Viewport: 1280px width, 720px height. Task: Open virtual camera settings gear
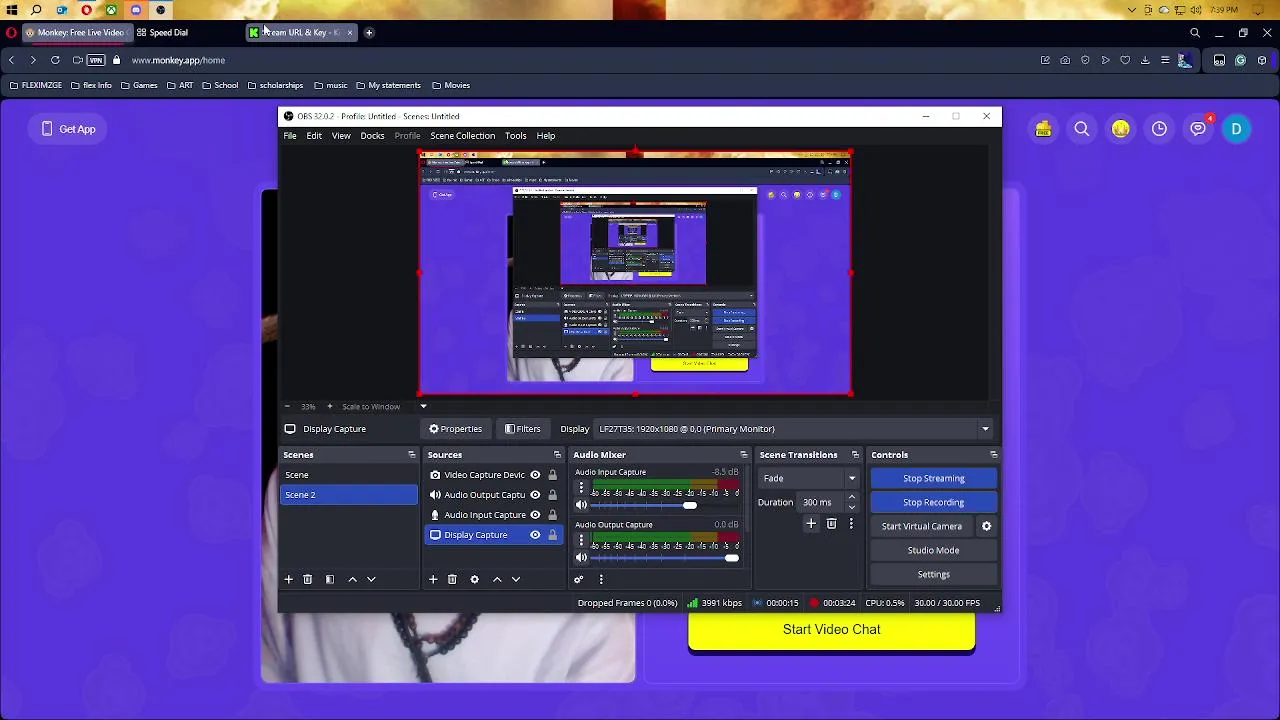click(986, 526)
